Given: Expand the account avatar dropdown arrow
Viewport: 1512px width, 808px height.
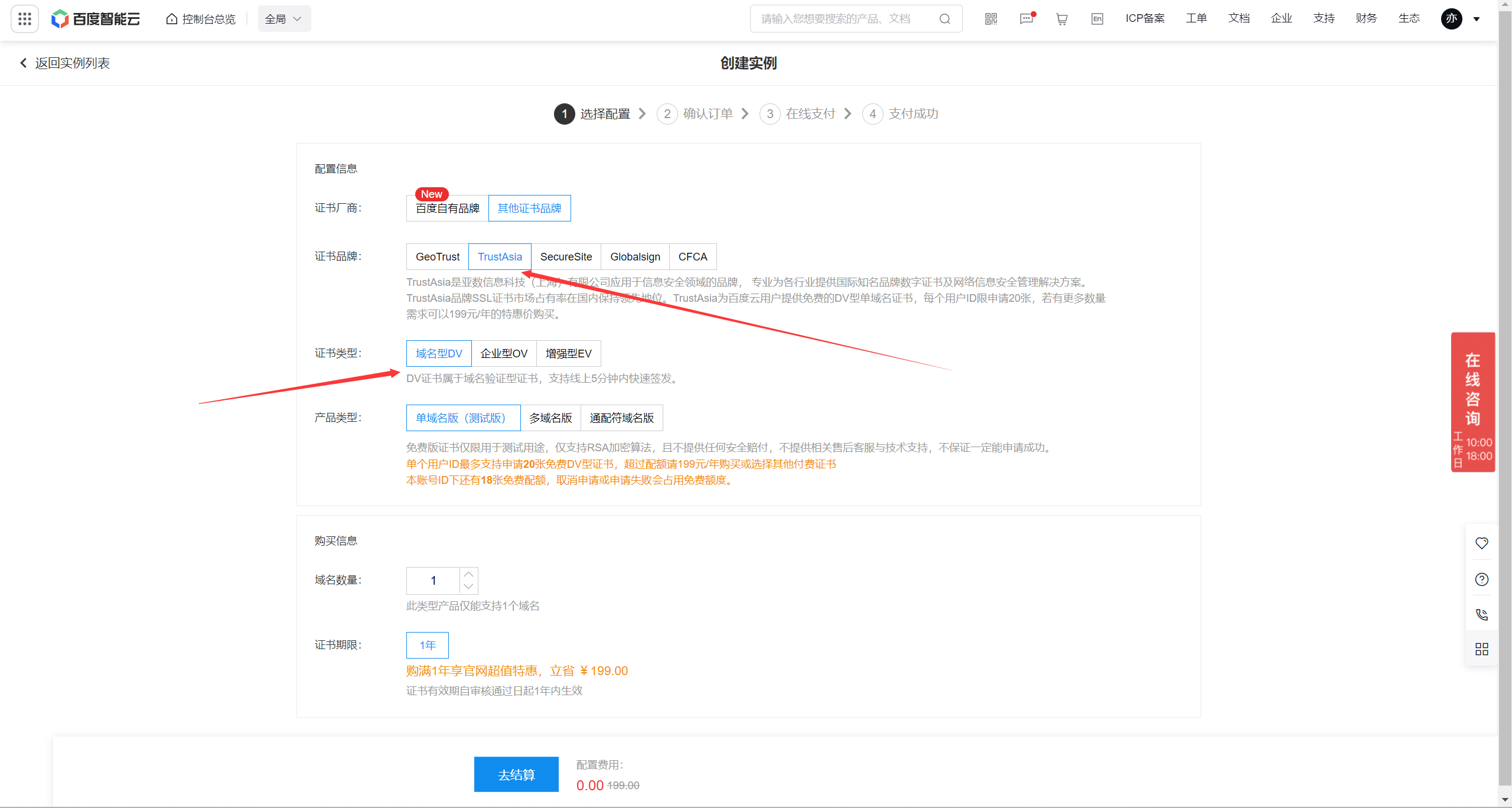Looking at the screenshot, I should click(1477, 19).
